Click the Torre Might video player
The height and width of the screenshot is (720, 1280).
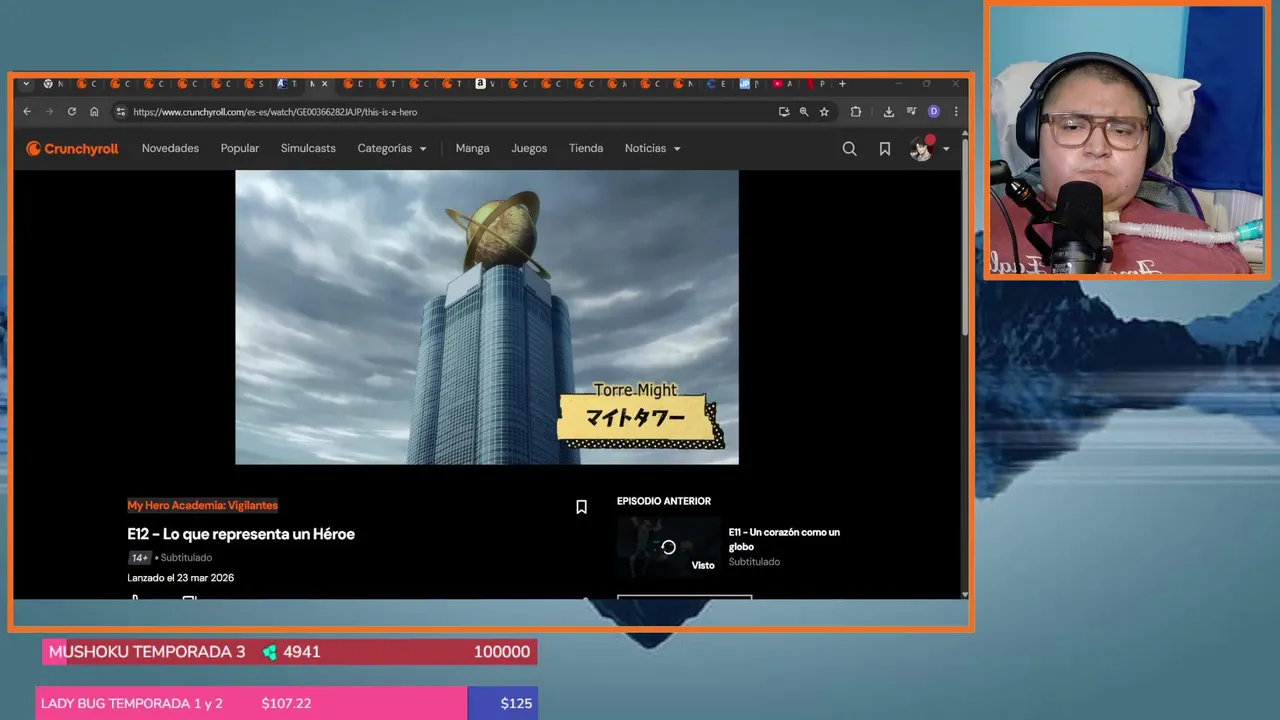487,317
